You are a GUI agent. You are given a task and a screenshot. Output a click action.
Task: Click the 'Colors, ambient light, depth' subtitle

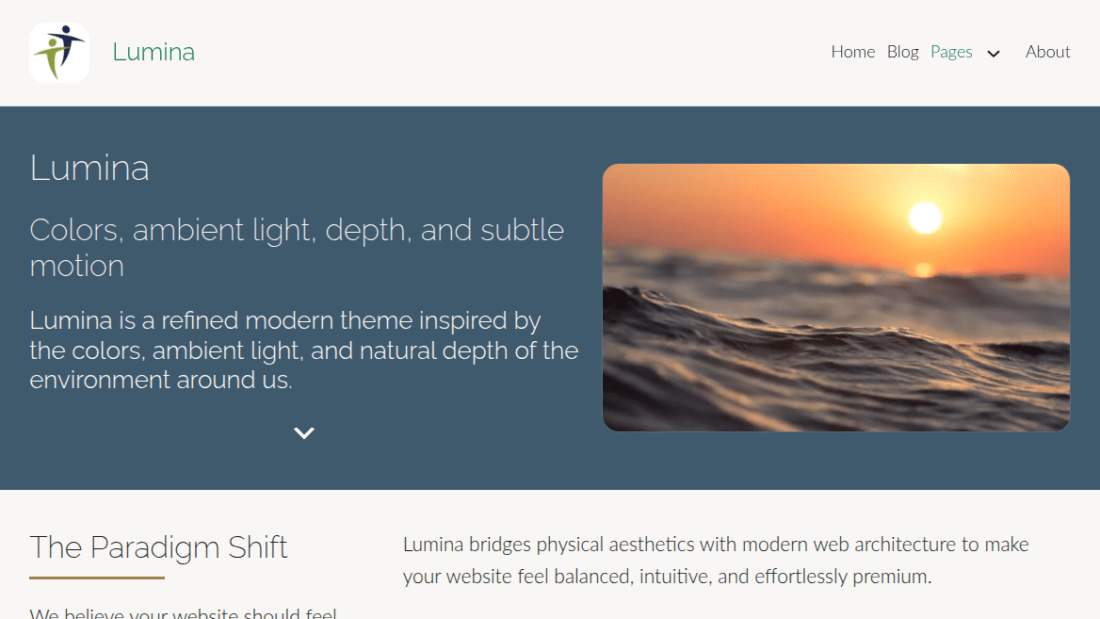297,248
